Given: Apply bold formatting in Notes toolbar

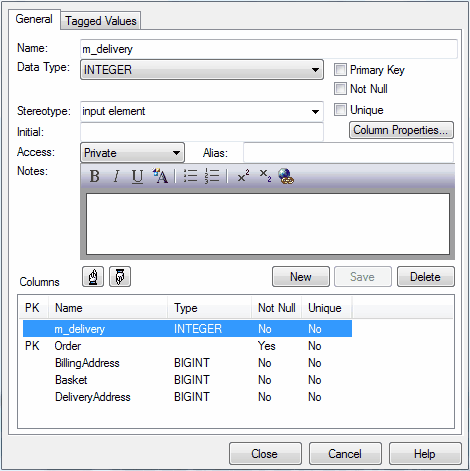Looking at the screenshot, I should pos(95,176).
